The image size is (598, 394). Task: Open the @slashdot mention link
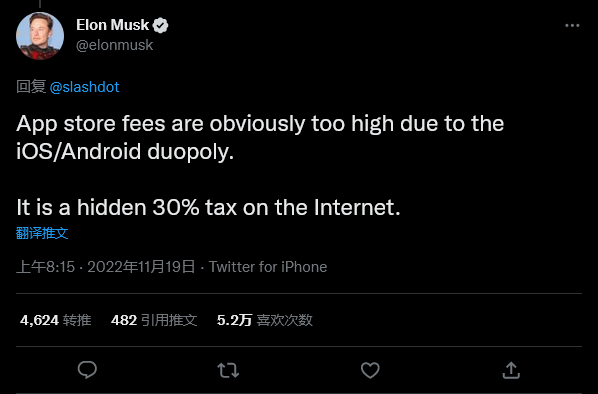point(84,87)
